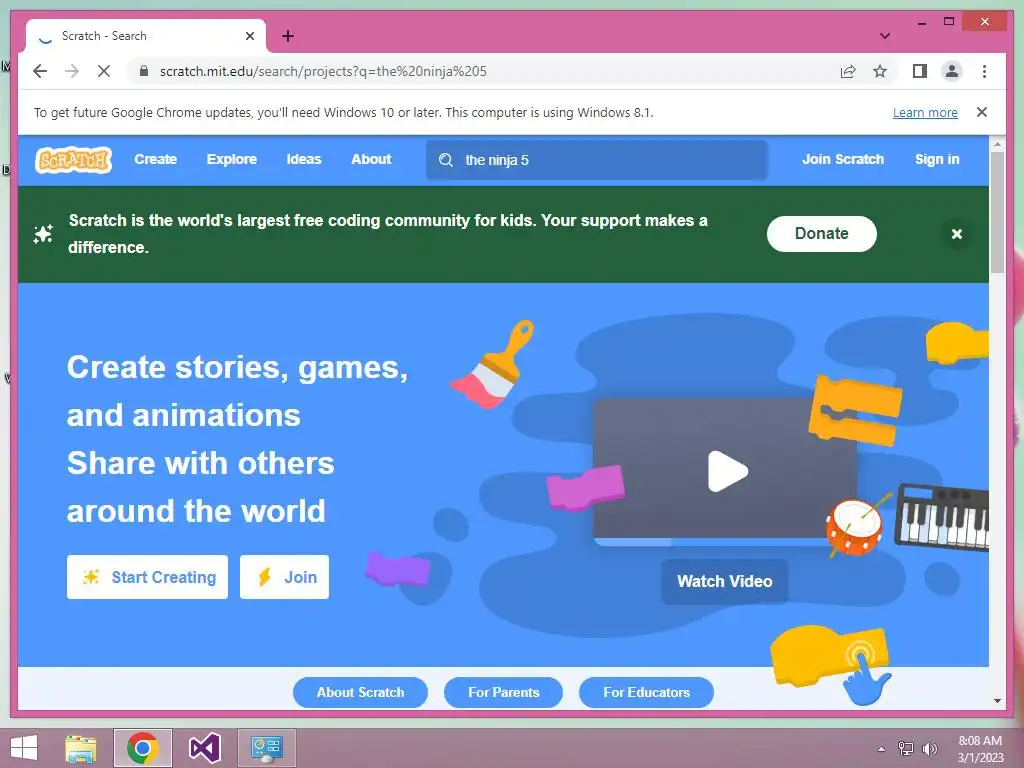This screenshot has height=768, width=1024.
Task: Open the Control Panel taskbar icon
Action: coord(266,748)
